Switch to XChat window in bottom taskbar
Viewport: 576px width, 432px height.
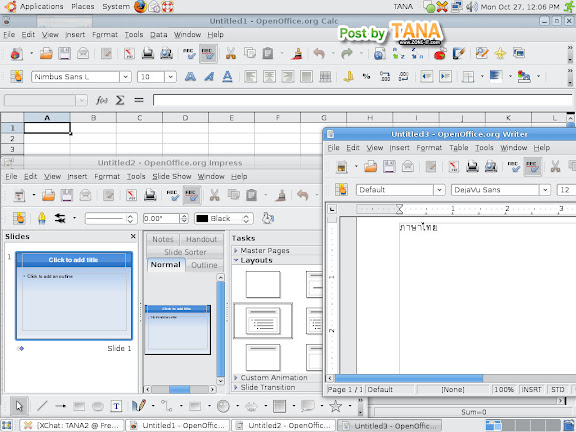72,425
